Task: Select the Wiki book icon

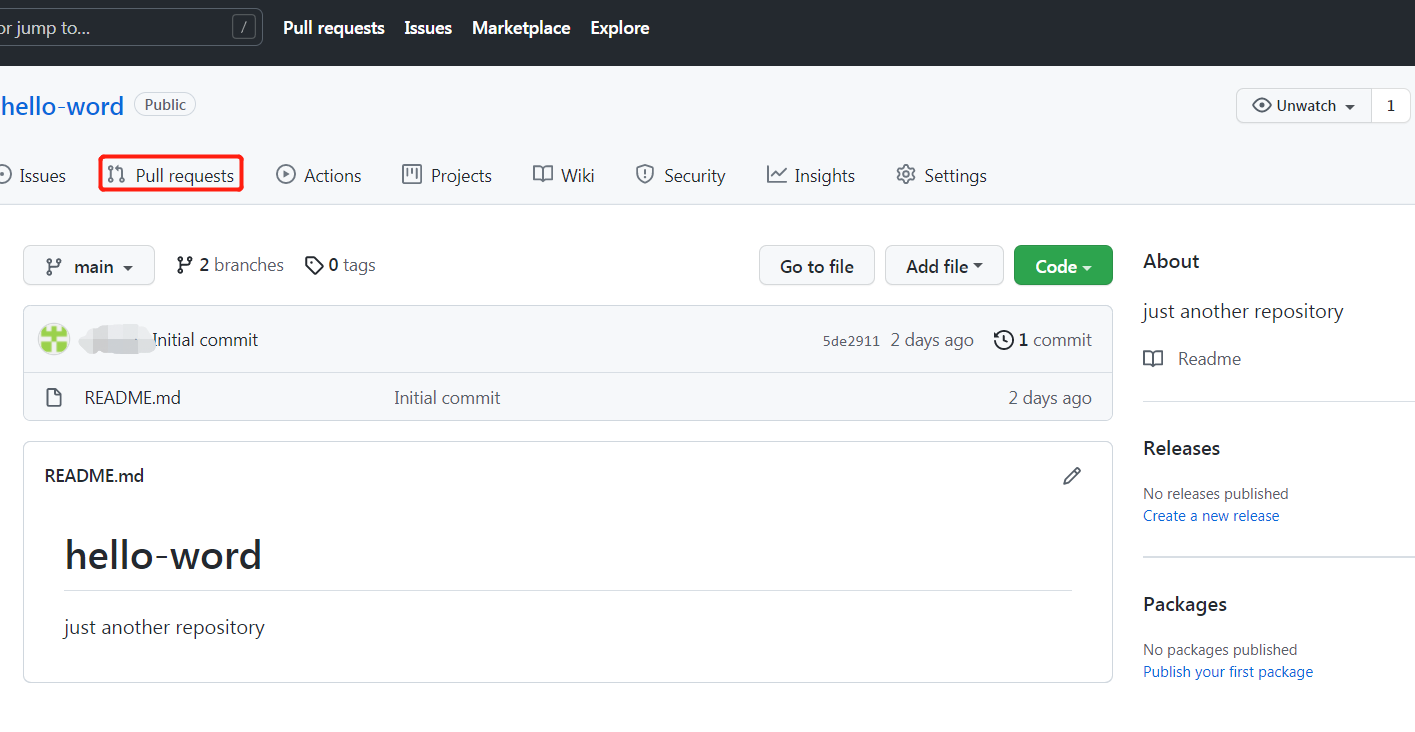Action: pyautogui.click(x=539, y=174)
